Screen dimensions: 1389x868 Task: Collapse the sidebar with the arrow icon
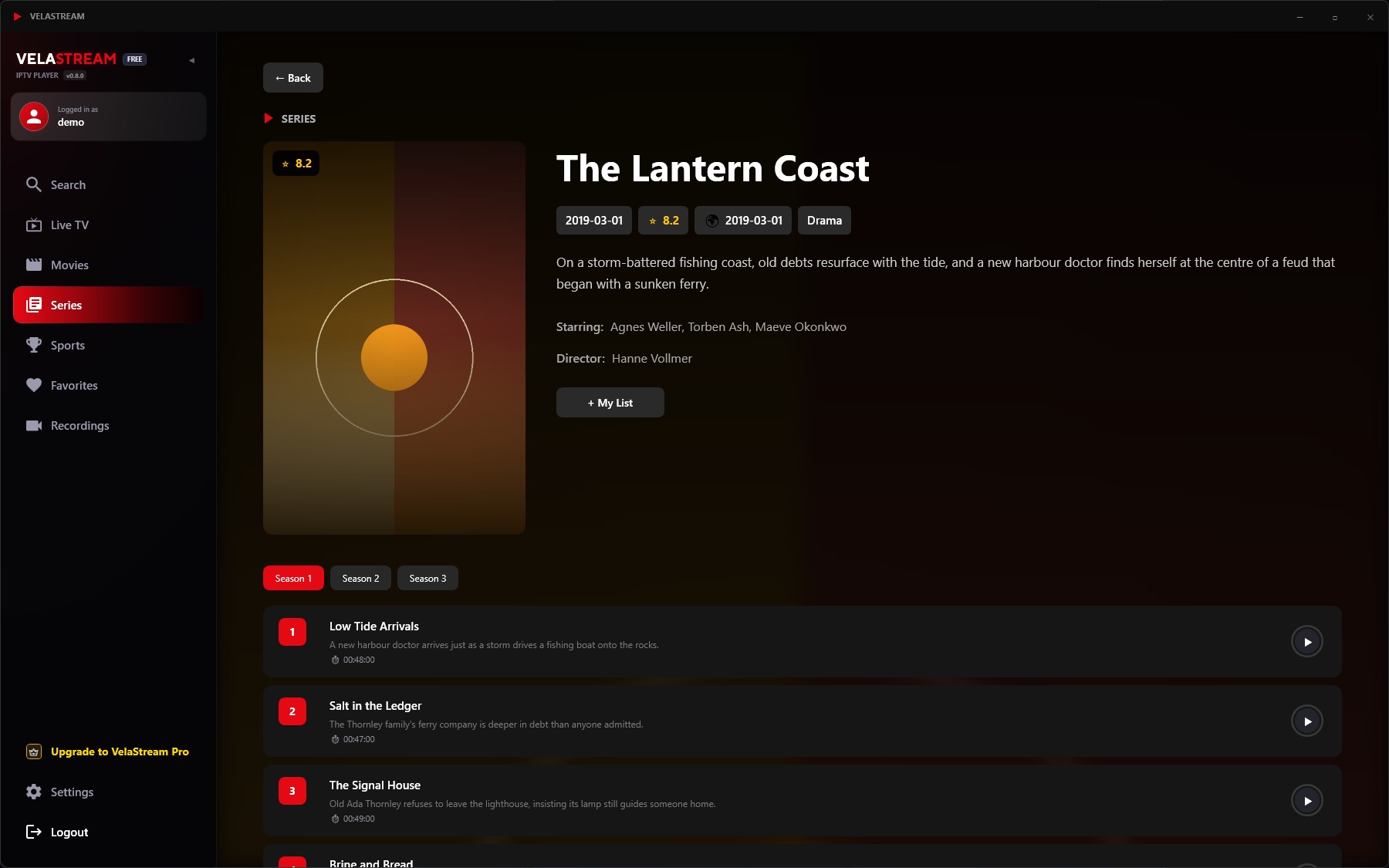191,60
